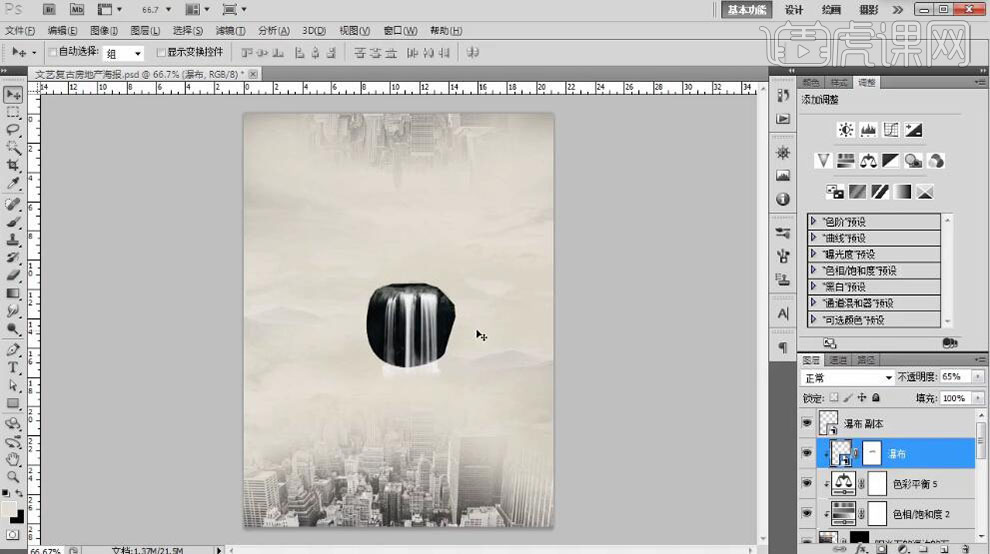
Task: Select the Crop tool
Action: tap(13, 166)
